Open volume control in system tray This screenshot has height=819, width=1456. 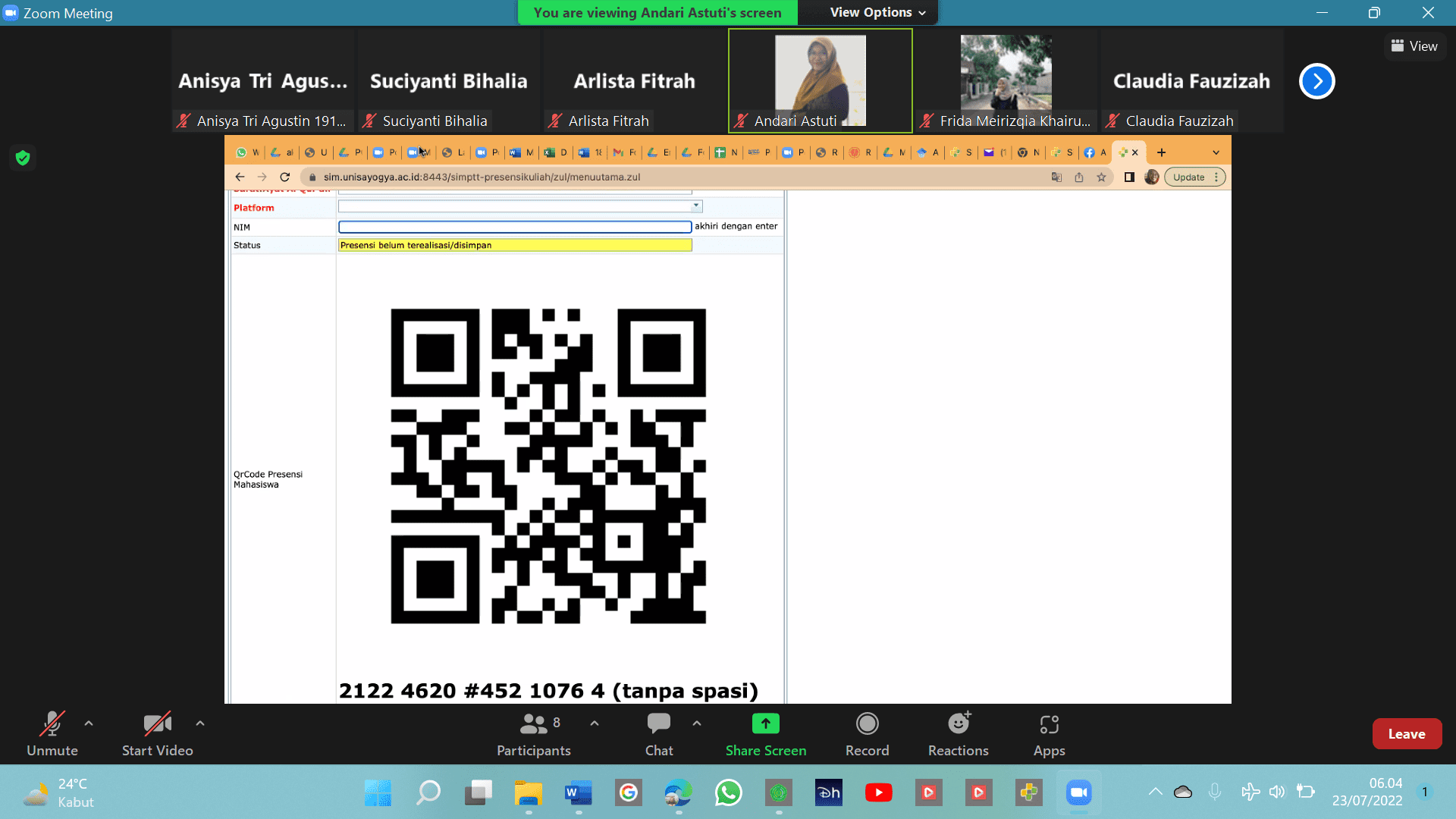[x=1277, y=792]
